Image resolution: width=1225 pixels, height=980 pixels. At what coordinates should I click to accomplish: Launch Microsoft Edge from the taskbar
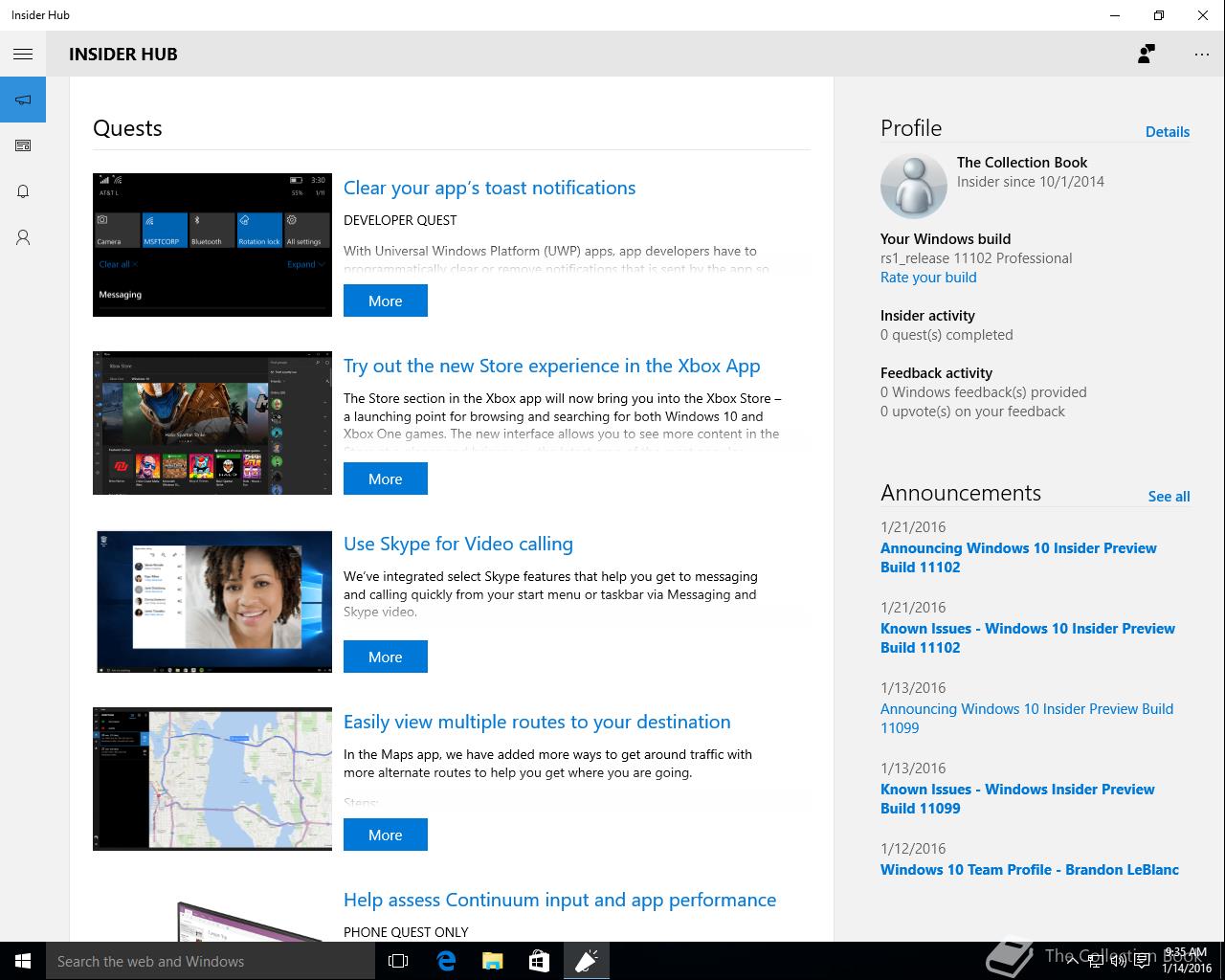point(446,961)
